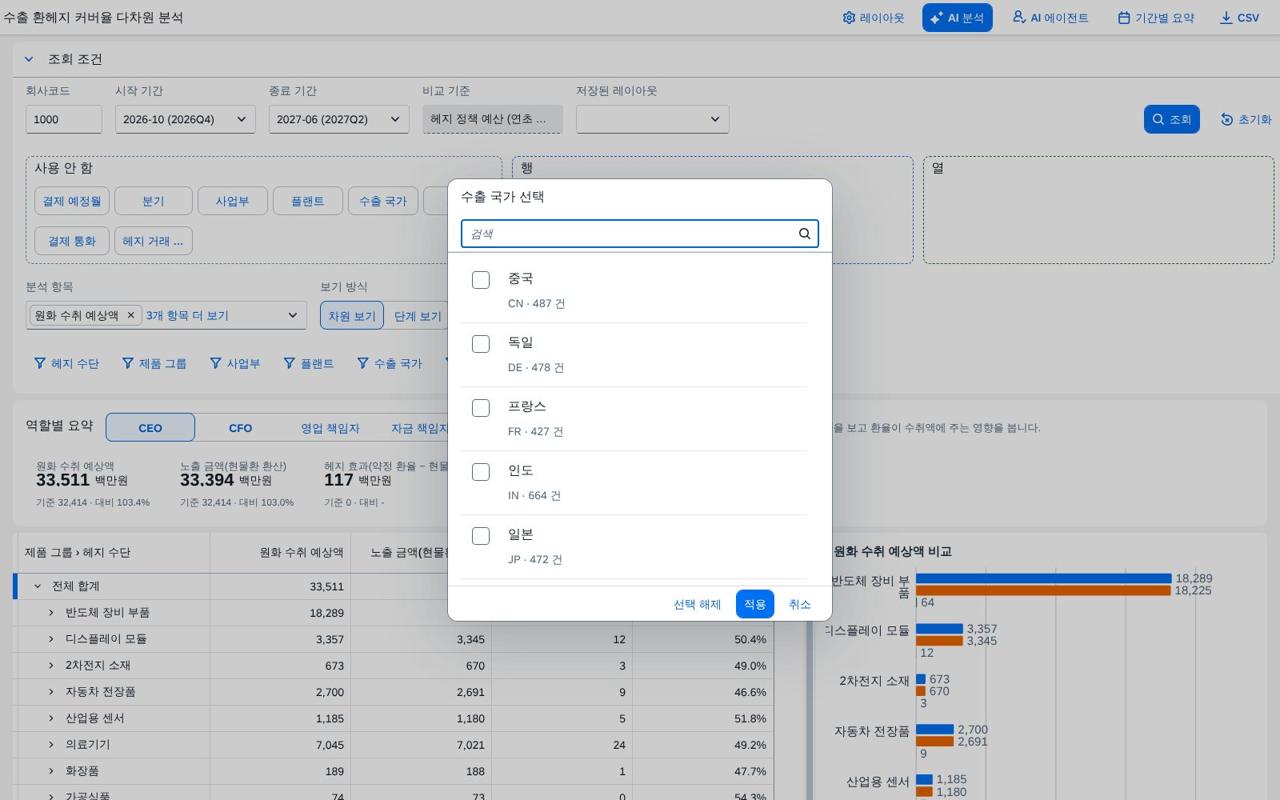Open the 헤지 수단 filter
The image size is (1280, 800).
coord(67,363)
